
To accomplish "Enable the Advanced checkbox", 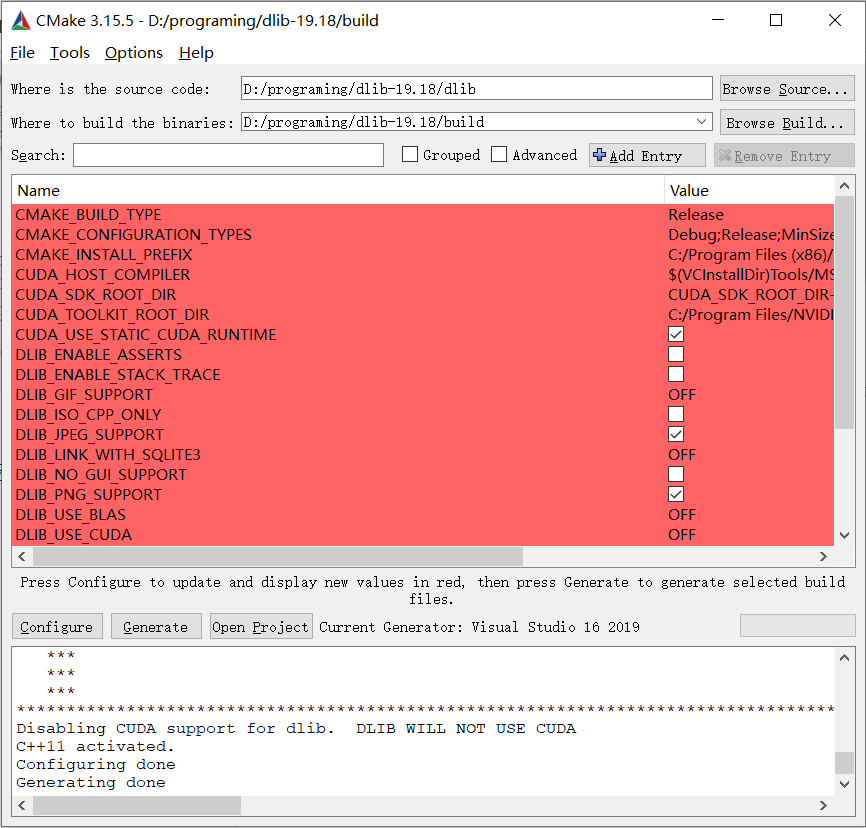I will tap(496, 155).
